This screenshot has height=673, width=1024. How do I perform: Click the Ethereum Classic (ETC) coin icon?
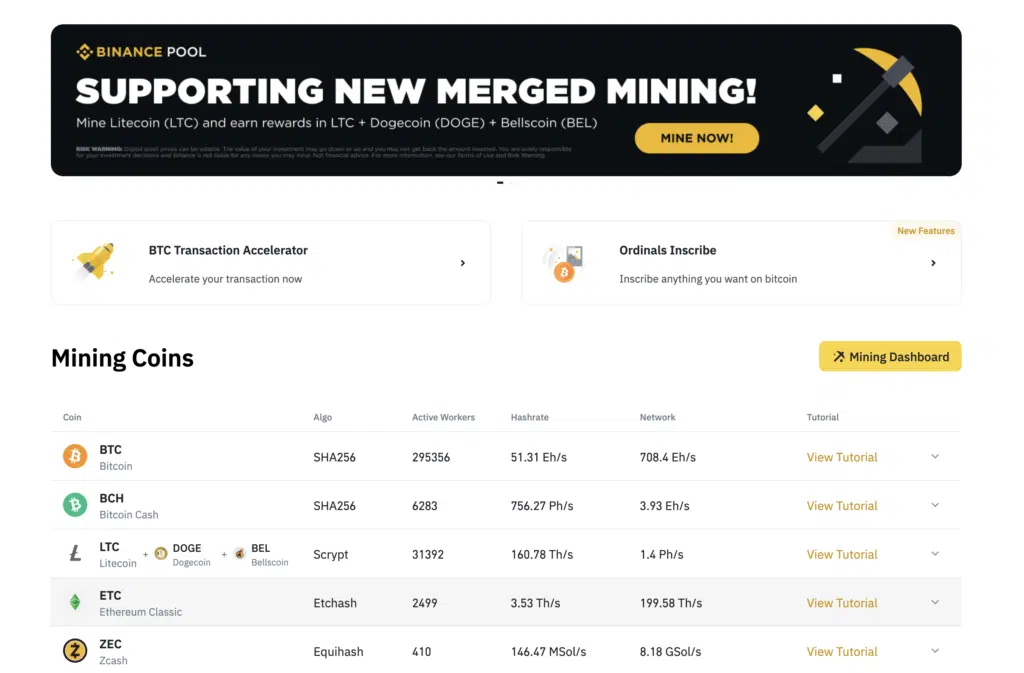point(74,602)
